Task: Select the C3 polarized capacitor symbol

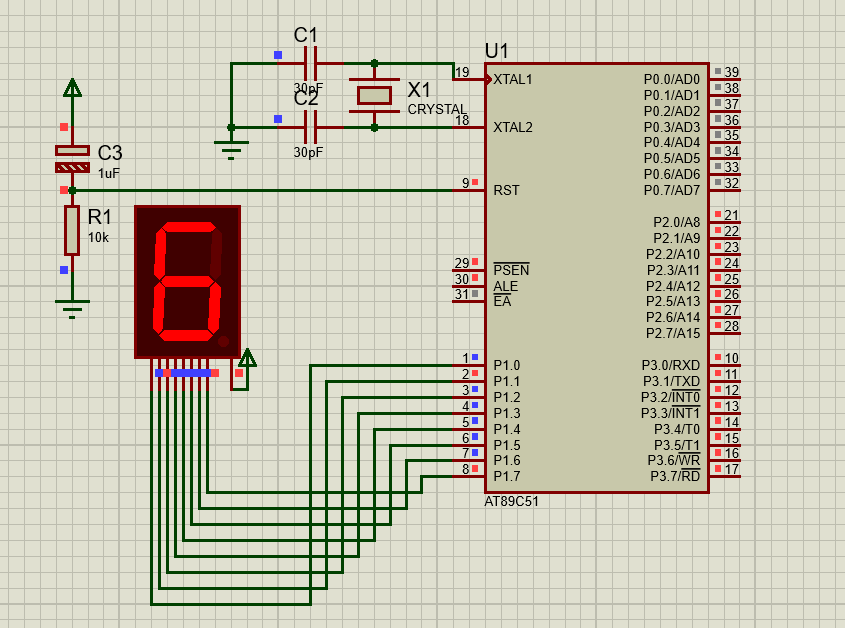Action: coord(72,159)
